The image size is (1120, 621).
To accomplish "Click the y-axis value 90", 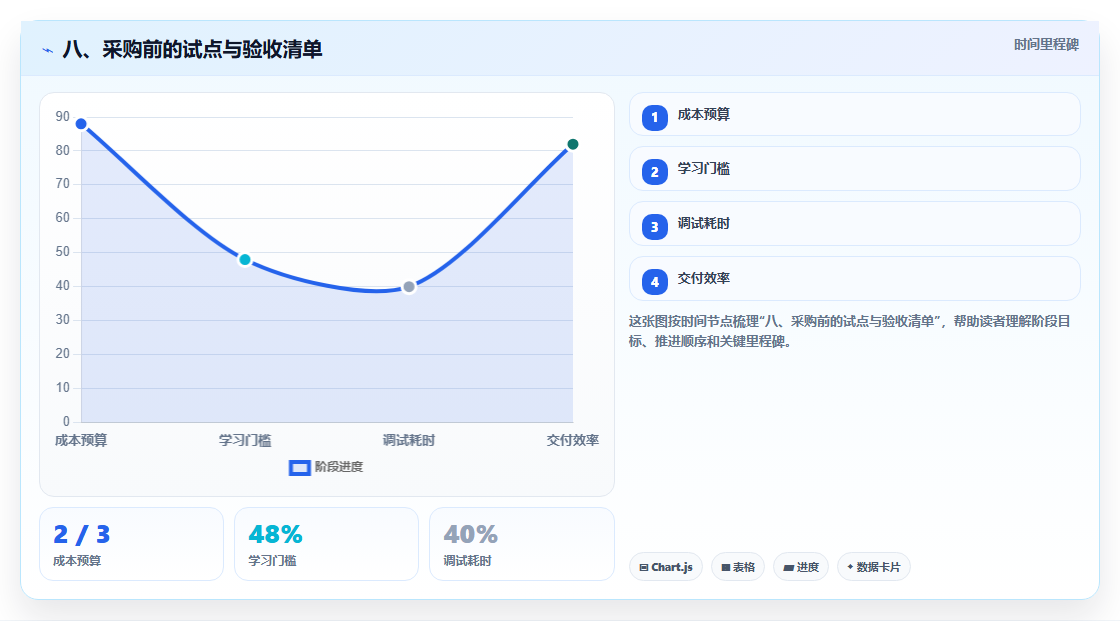I will (x=63, y=116).
